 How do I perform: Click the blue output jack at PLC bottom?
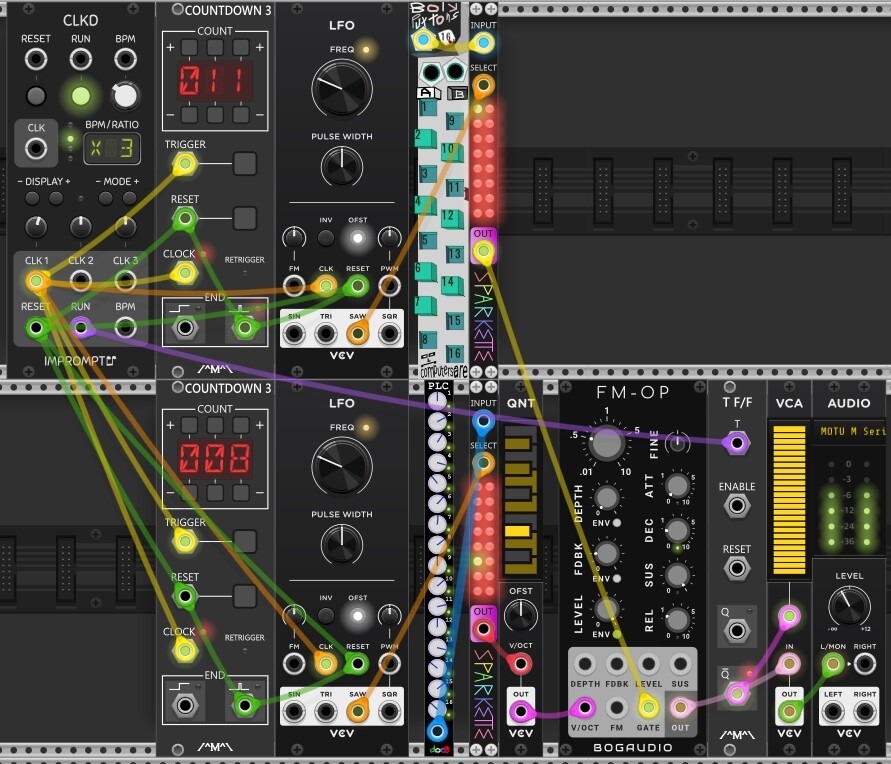click(437, 730)
